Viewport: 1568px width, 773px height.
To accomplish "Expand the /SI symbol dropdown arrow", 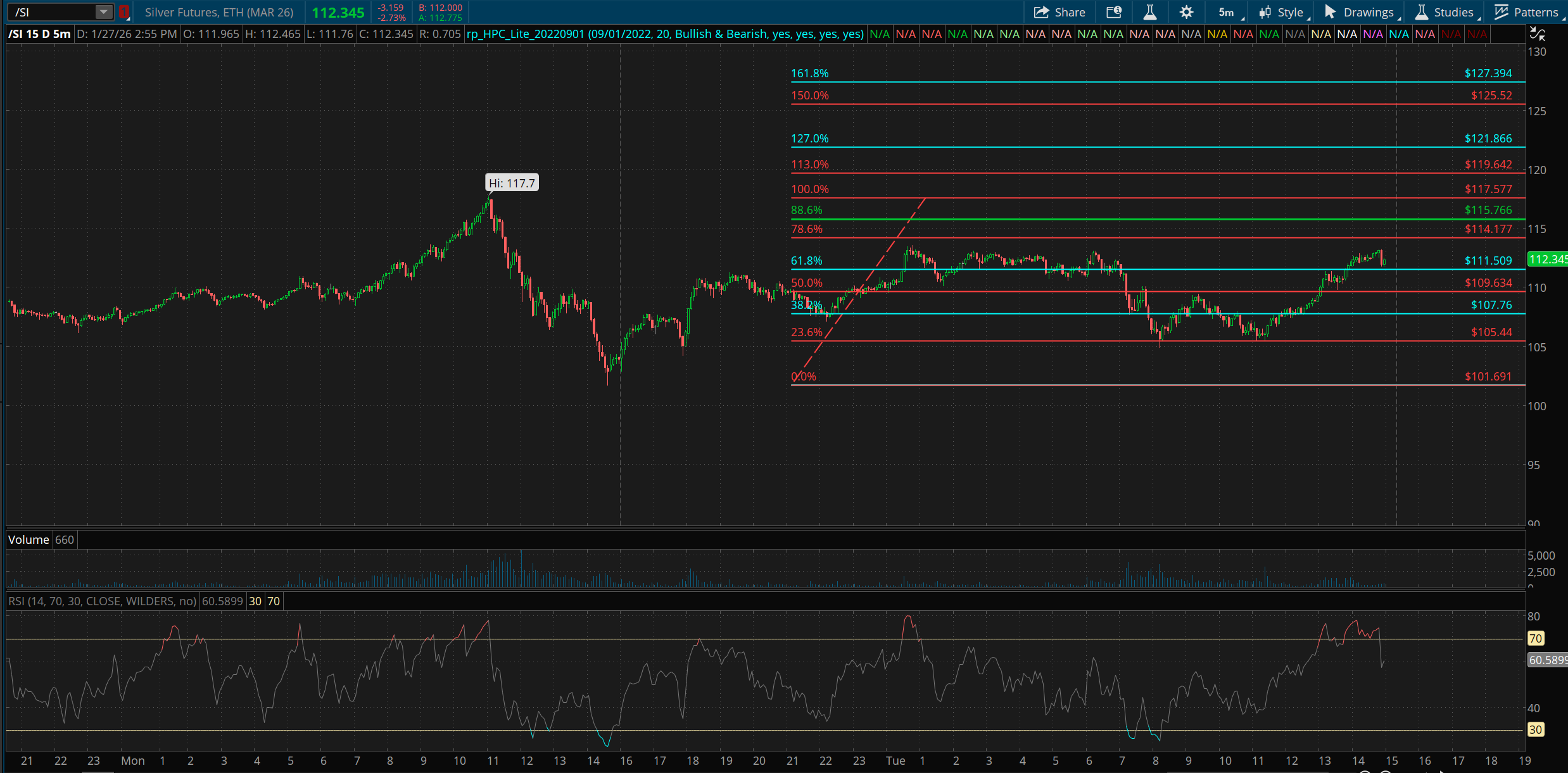I will [x=103, y=12].
